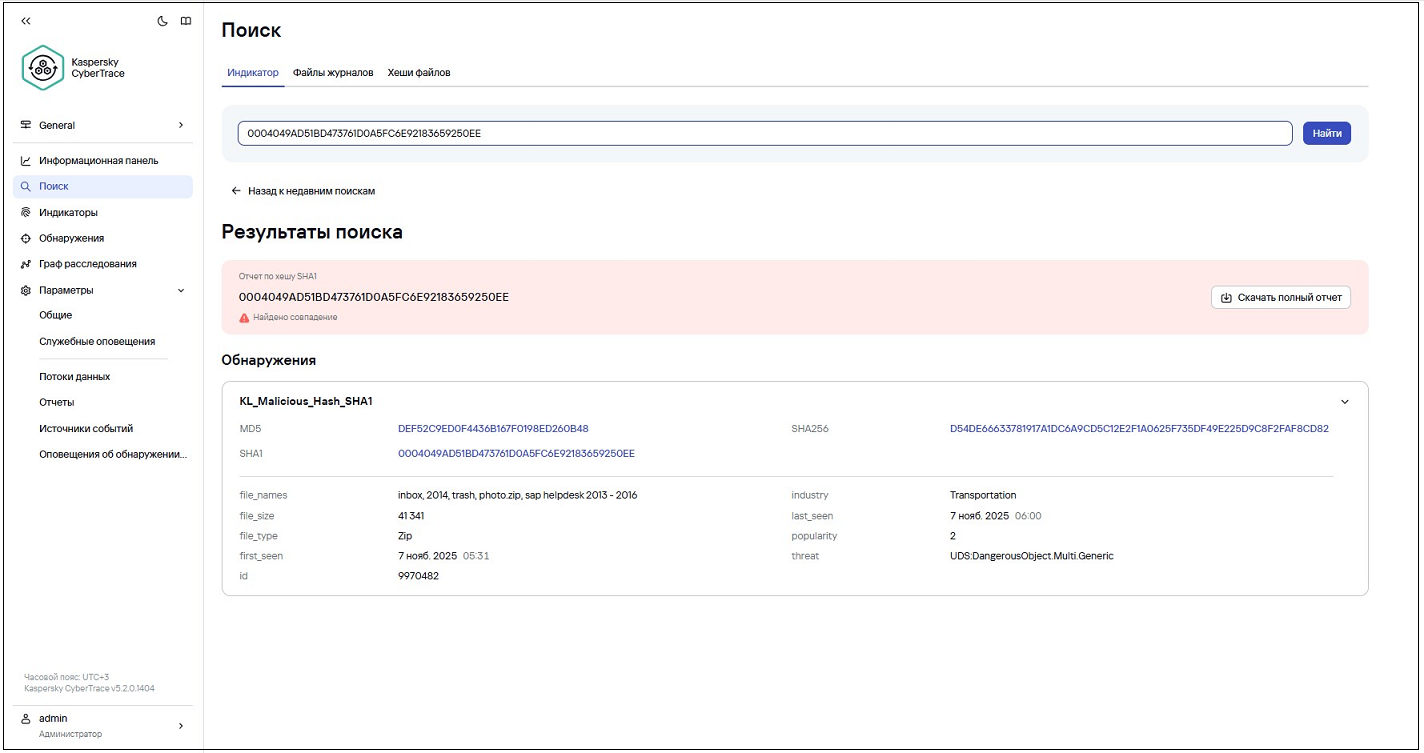Open Оповещения об обнаружении settings item
Image resolution: width=1424 pixels, height=753 pixels.
click(x=113, y=454)
